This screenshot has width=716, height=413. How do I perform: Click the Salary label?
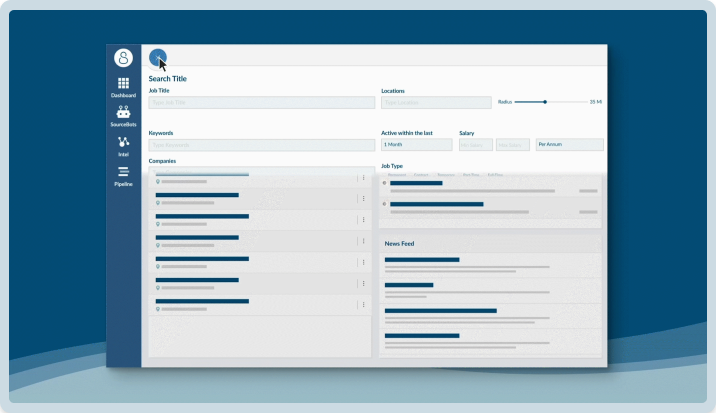tap(467, 133)
